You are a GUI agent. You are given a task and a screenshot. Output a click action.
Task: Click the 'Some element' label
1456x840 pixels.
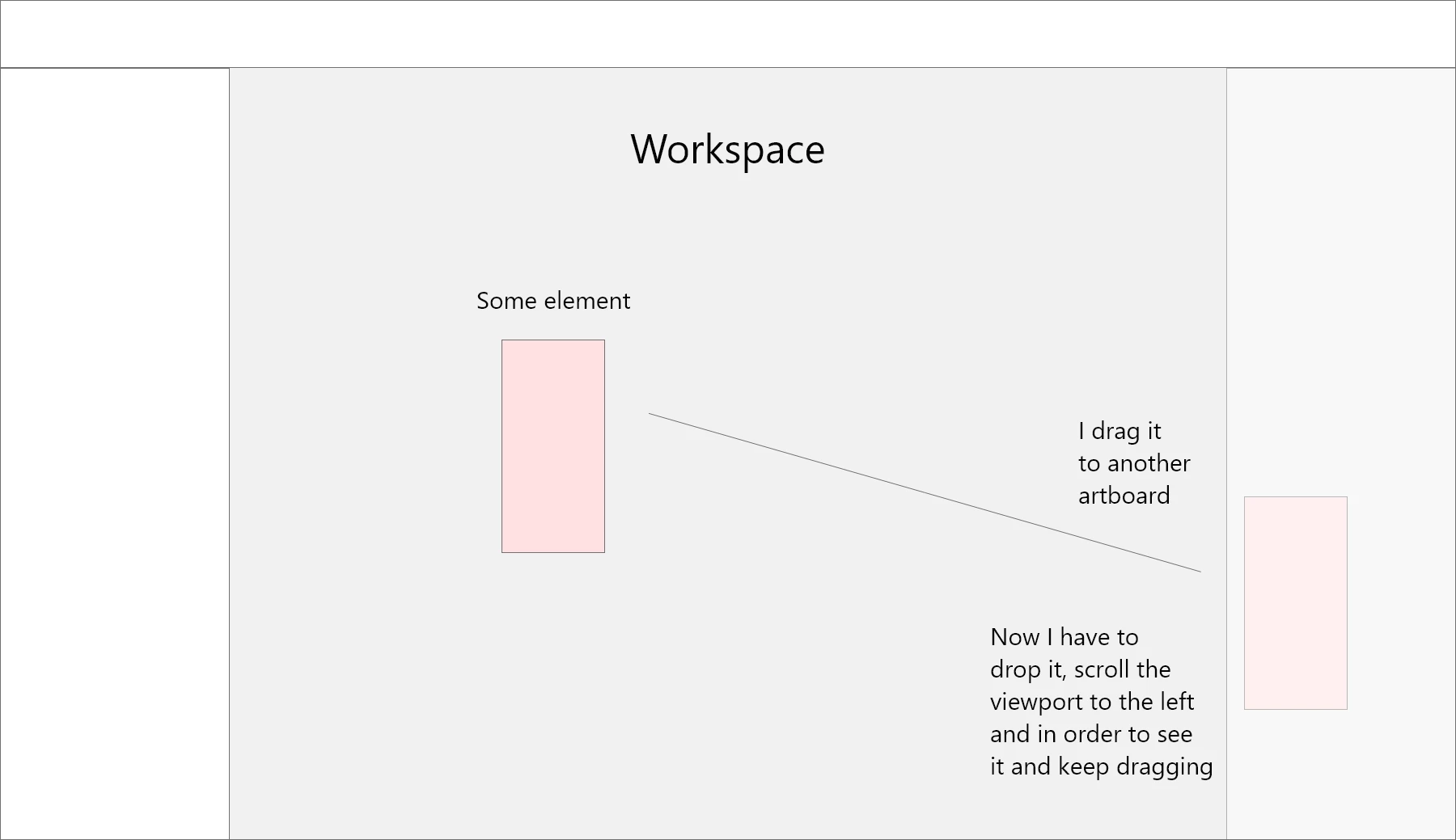pyautogui.click(x=553, y=301)
